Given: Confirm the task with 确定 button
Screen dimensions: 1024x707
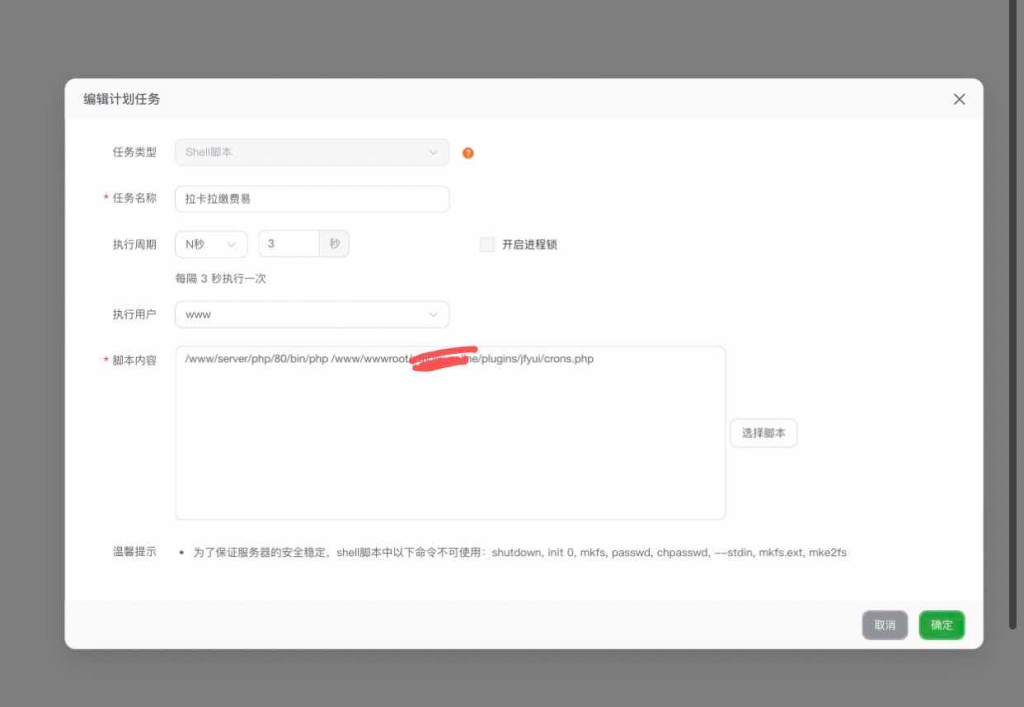Looking at the screenshot, I should tap(940, 624).
